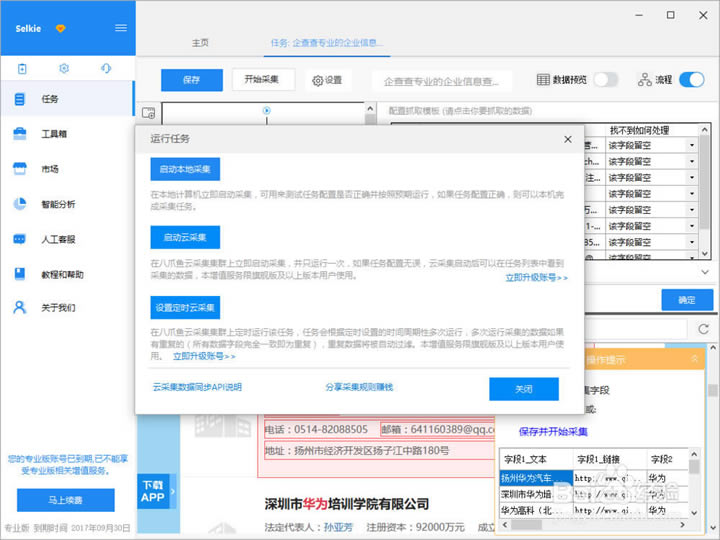The width and height of the screenshot is (720, 540).
Task: Click the headset support icon in the sidebar
Action: [x=106, y=69]
